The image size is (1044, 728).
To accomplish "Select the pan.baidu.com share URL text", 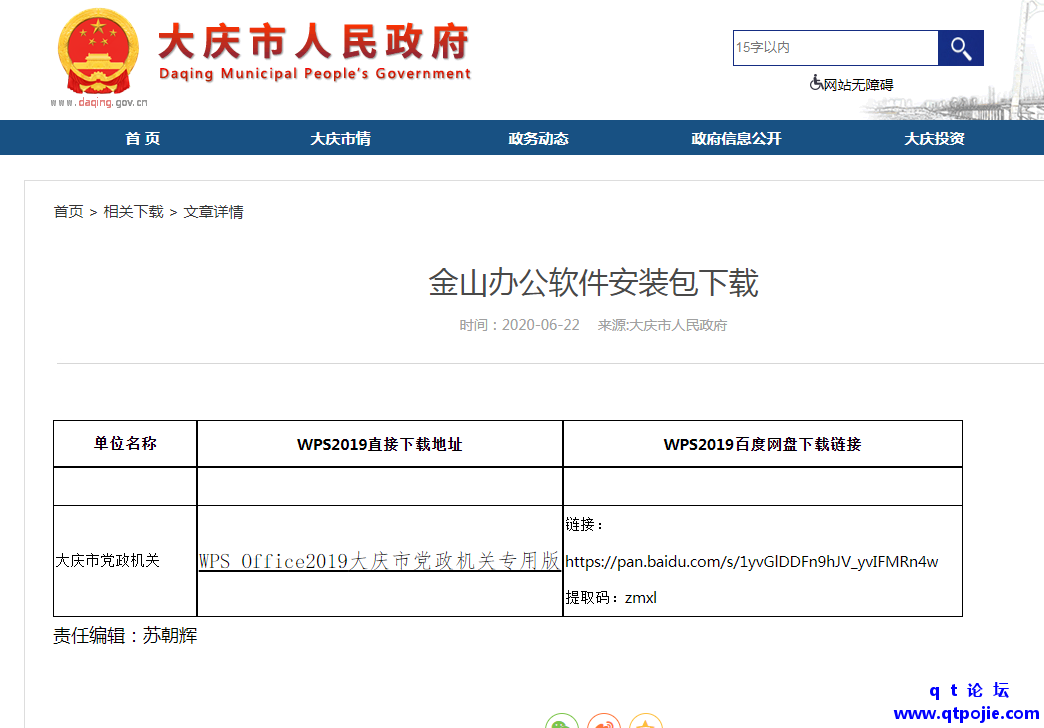I will (752, 561).
